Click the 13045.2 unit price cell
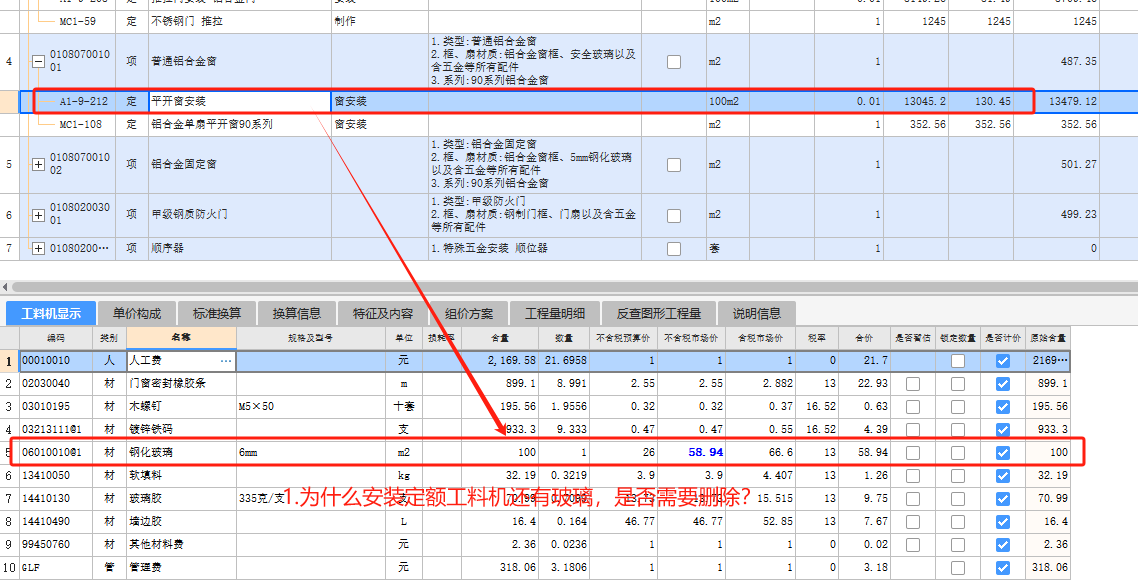This screenshot has width=1138, height=585. point(915,102)
